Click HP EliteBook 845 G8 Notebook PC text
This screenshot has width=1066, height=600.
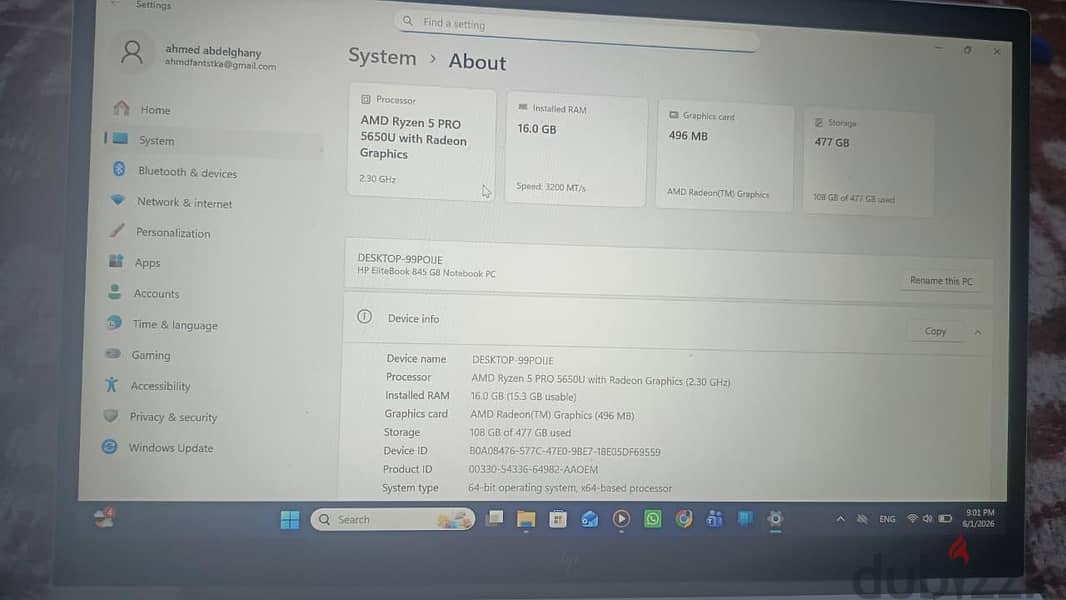[426, 272]
